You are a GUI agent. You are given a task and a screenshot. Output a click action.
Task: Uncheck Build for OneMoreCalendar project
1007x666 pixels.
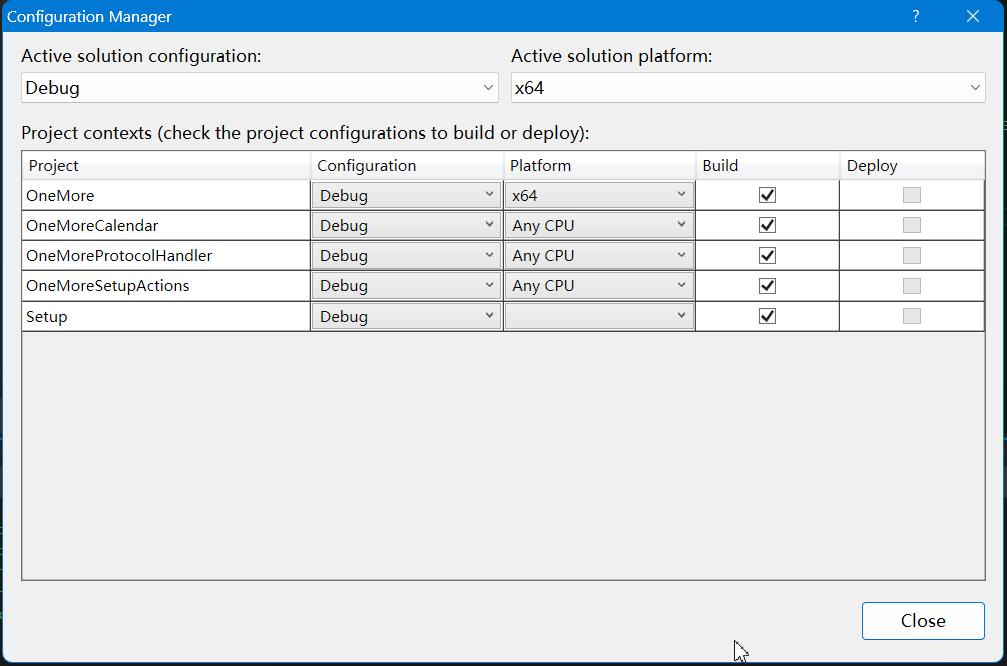(x=767, y=225)
